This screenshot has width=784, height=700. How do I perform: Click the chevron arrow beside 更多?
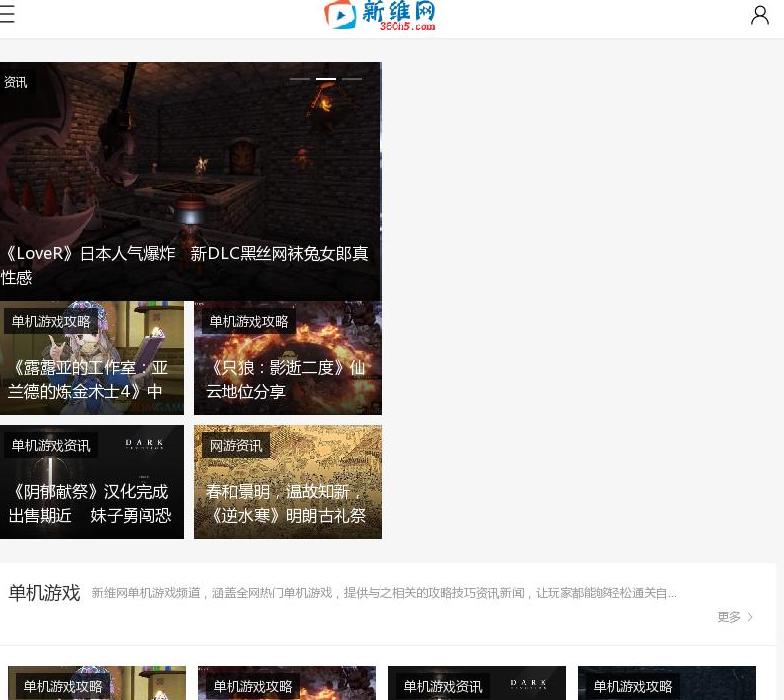click(750, 617)
